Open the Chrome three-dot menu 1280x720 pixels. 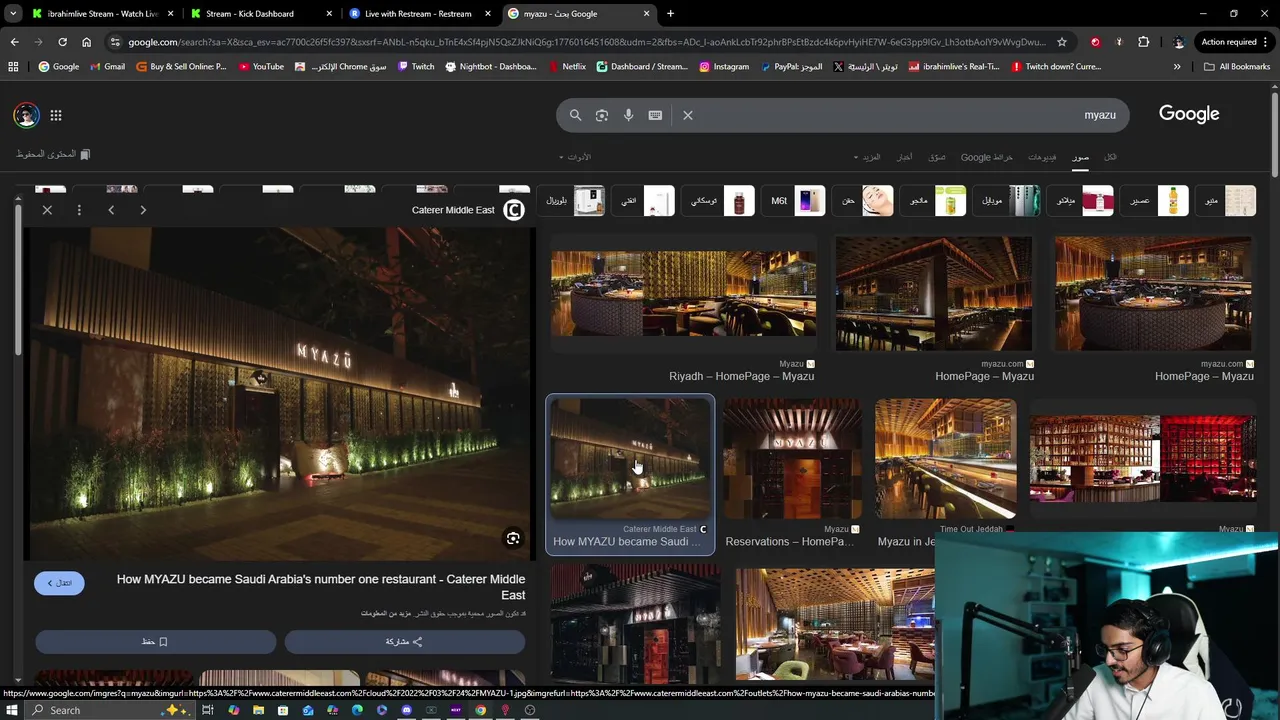pyautogui.click(x=1267, y=42)
